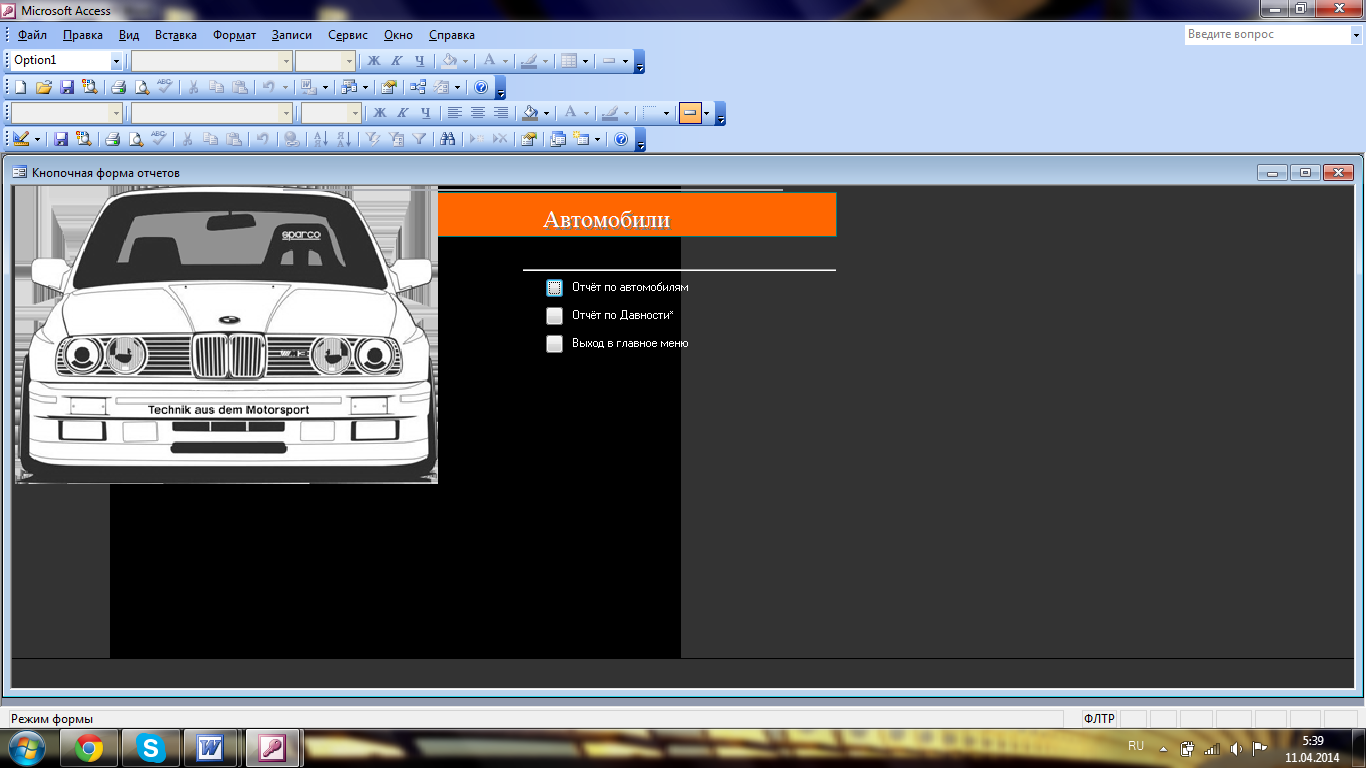Click the Database Window icon
Screen dimensions: 1366x768
(557, 139)
